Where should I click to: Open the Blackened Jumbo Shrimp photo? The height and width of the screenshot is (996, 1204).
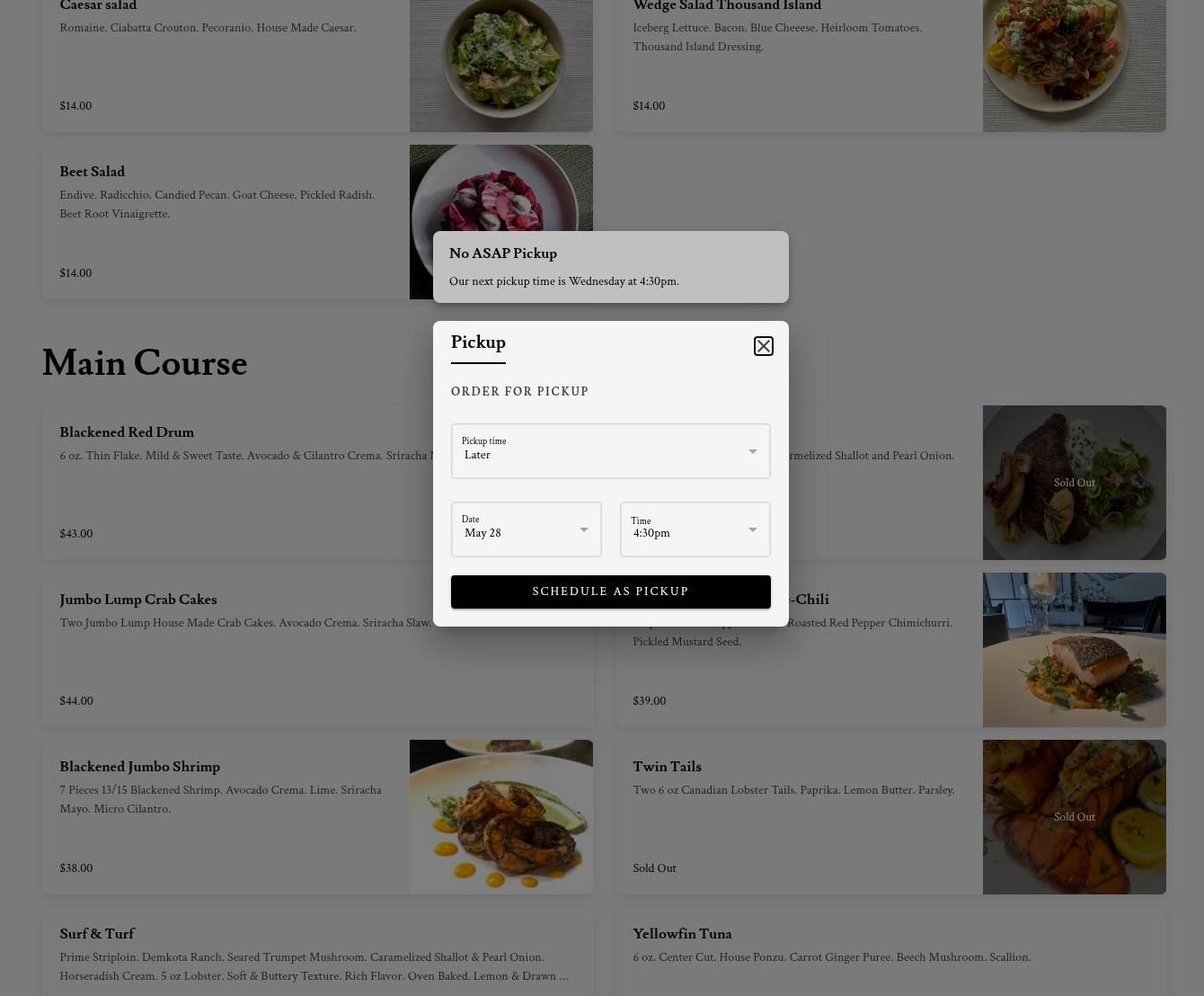tap(500, 817)
